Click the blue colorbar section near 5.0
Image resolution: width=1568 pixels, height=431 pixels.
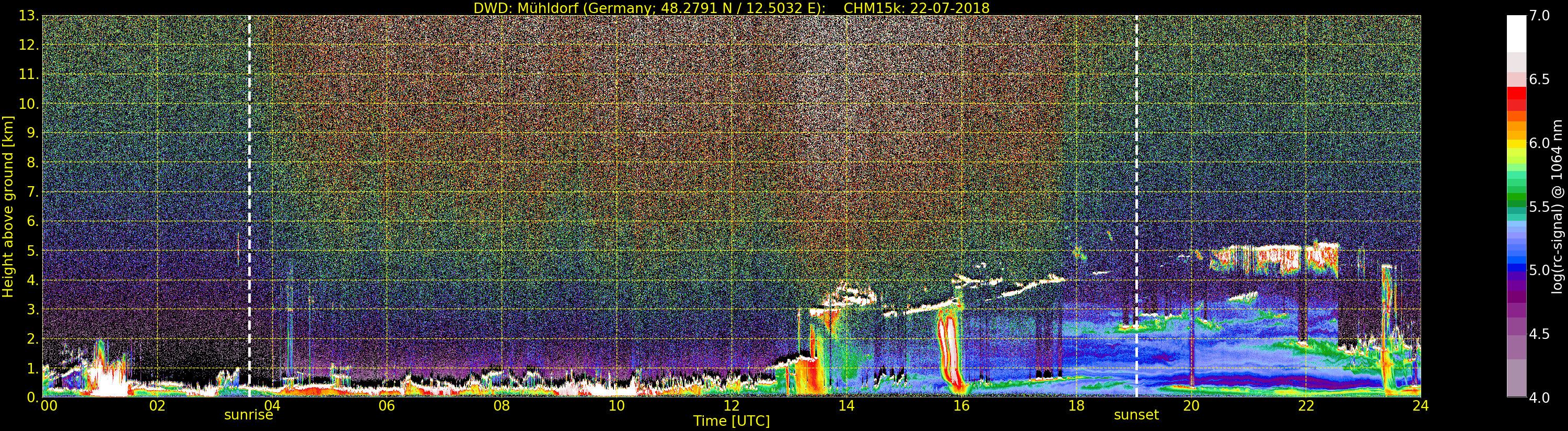point(1516,267)
